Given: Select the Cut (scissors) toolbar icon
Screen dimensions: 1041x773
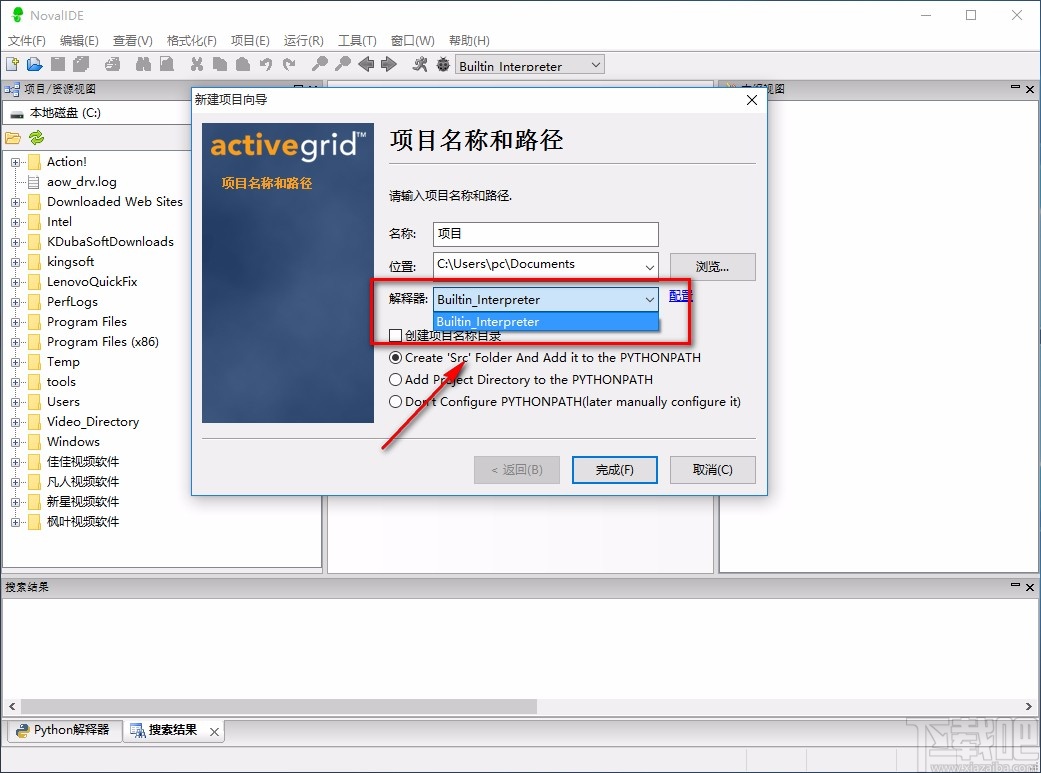Looking at the screenshot, I should (x=196, y=64).
